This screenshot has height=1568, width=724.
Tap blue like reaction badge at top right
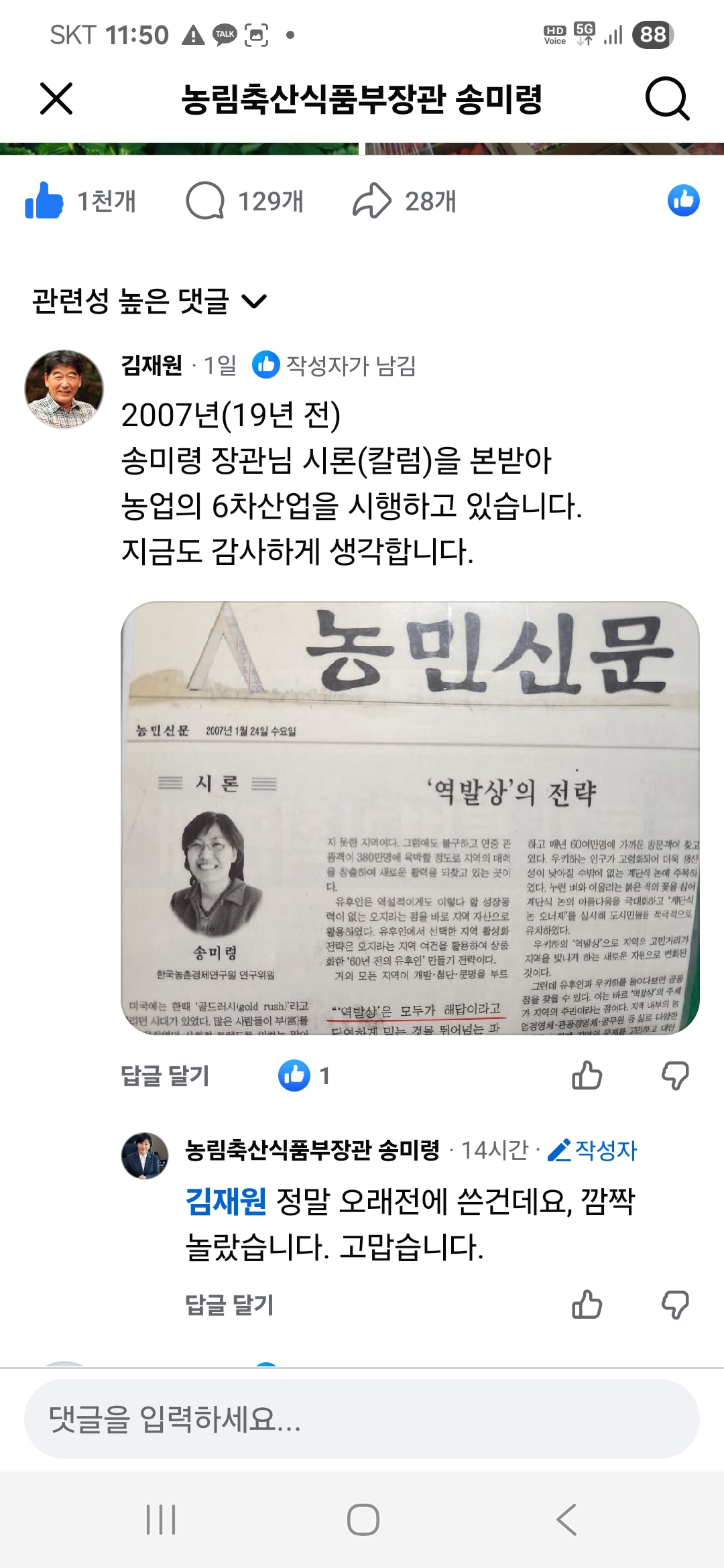click(x=684, y=200)
